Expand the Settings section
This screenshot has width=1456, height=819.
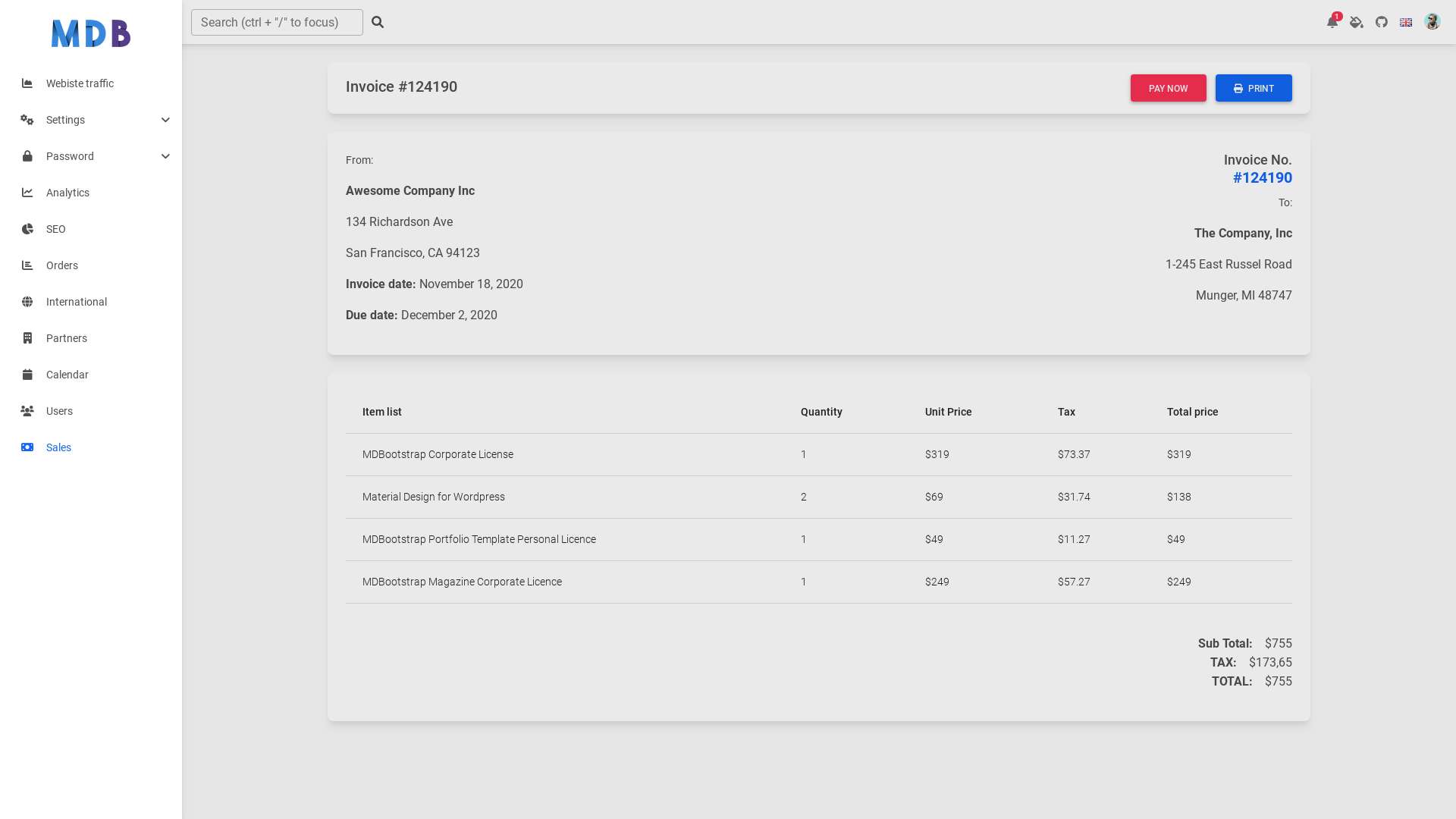click(65, 120)
